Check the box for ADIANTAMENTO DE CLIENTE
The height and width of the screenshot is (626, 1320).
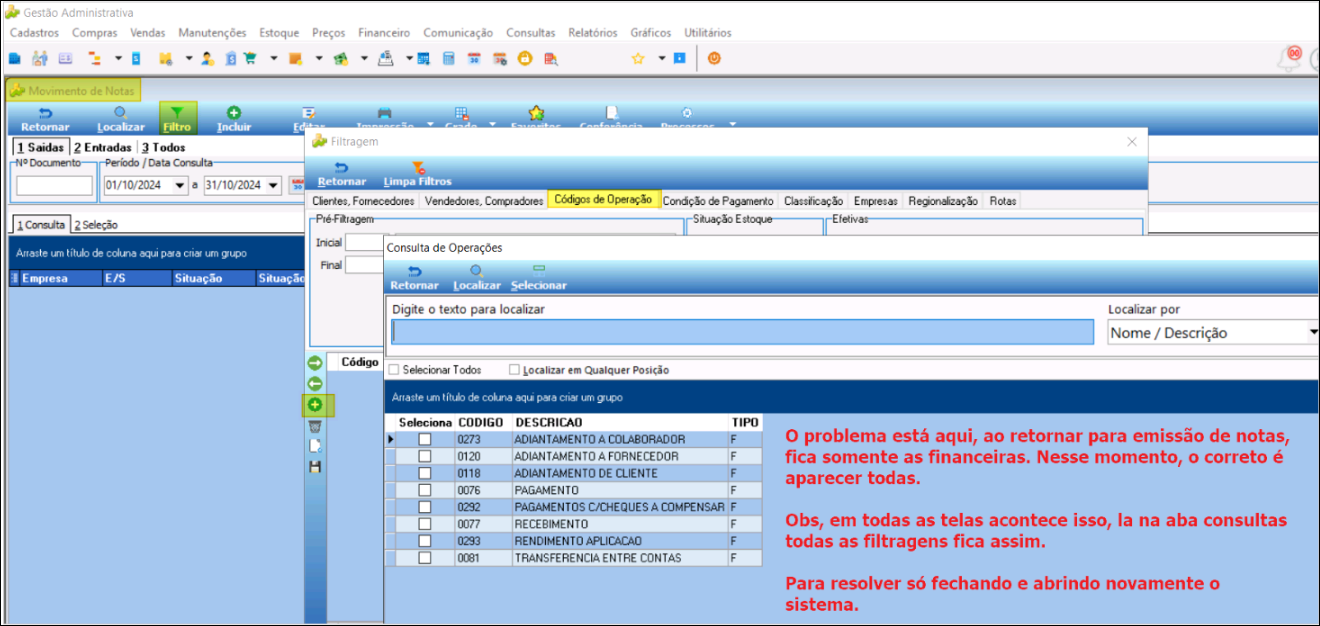pos(425,474)
